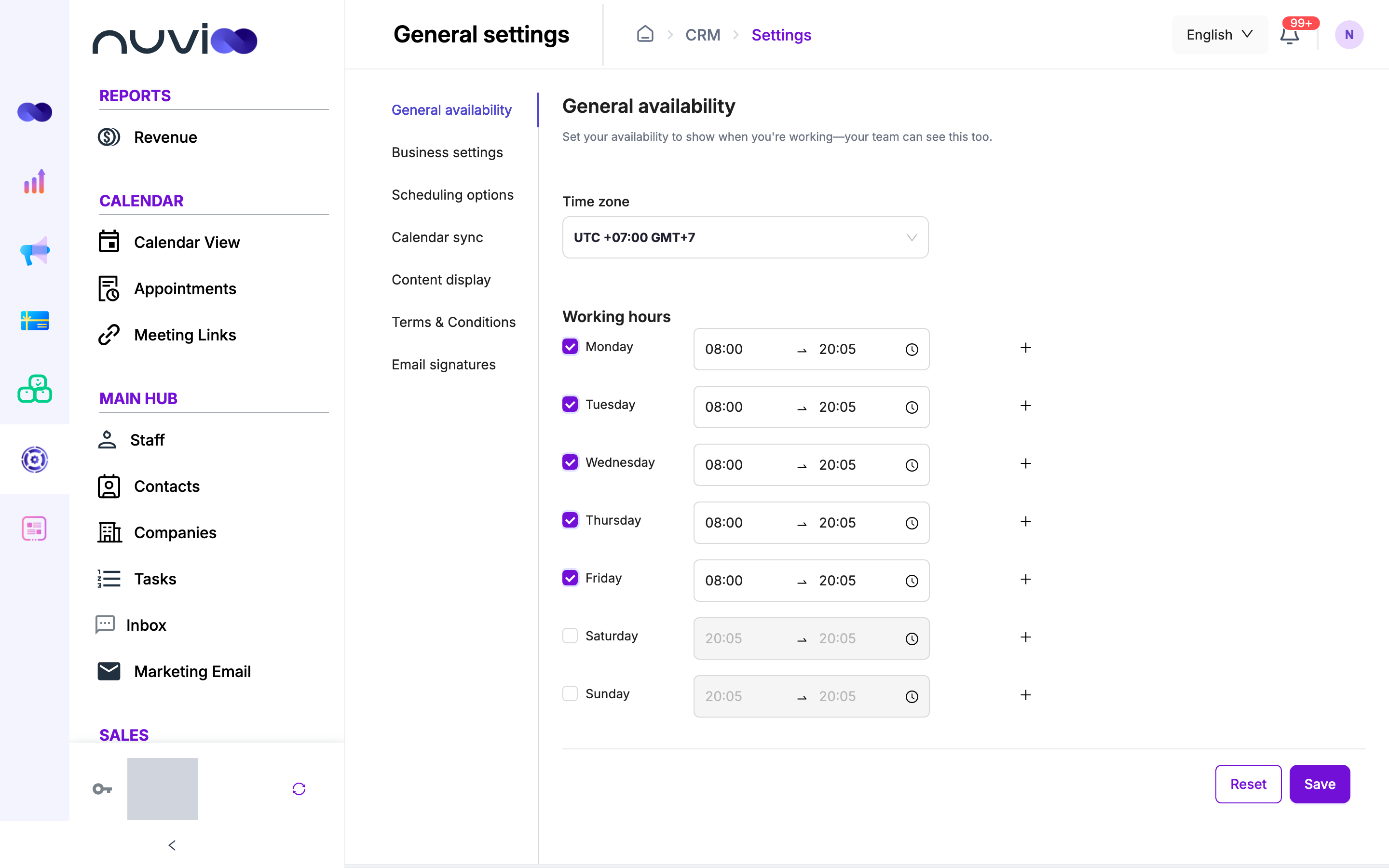The width and height of the screenshot is (1389, 868).
Task: Select the Calendar sync tab
Action: coord(437,237)
